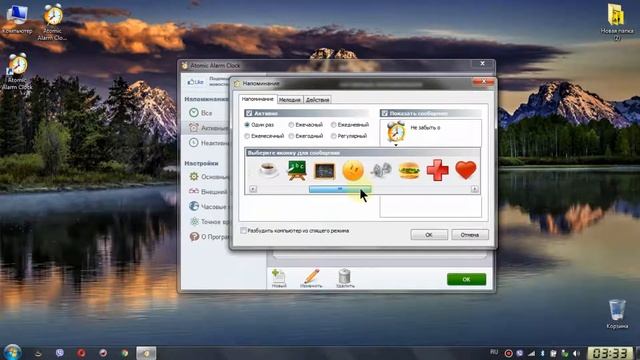The image size is (640, 360).
Task: Open the Новая папка desktop folder
Action: click(616, 22)
